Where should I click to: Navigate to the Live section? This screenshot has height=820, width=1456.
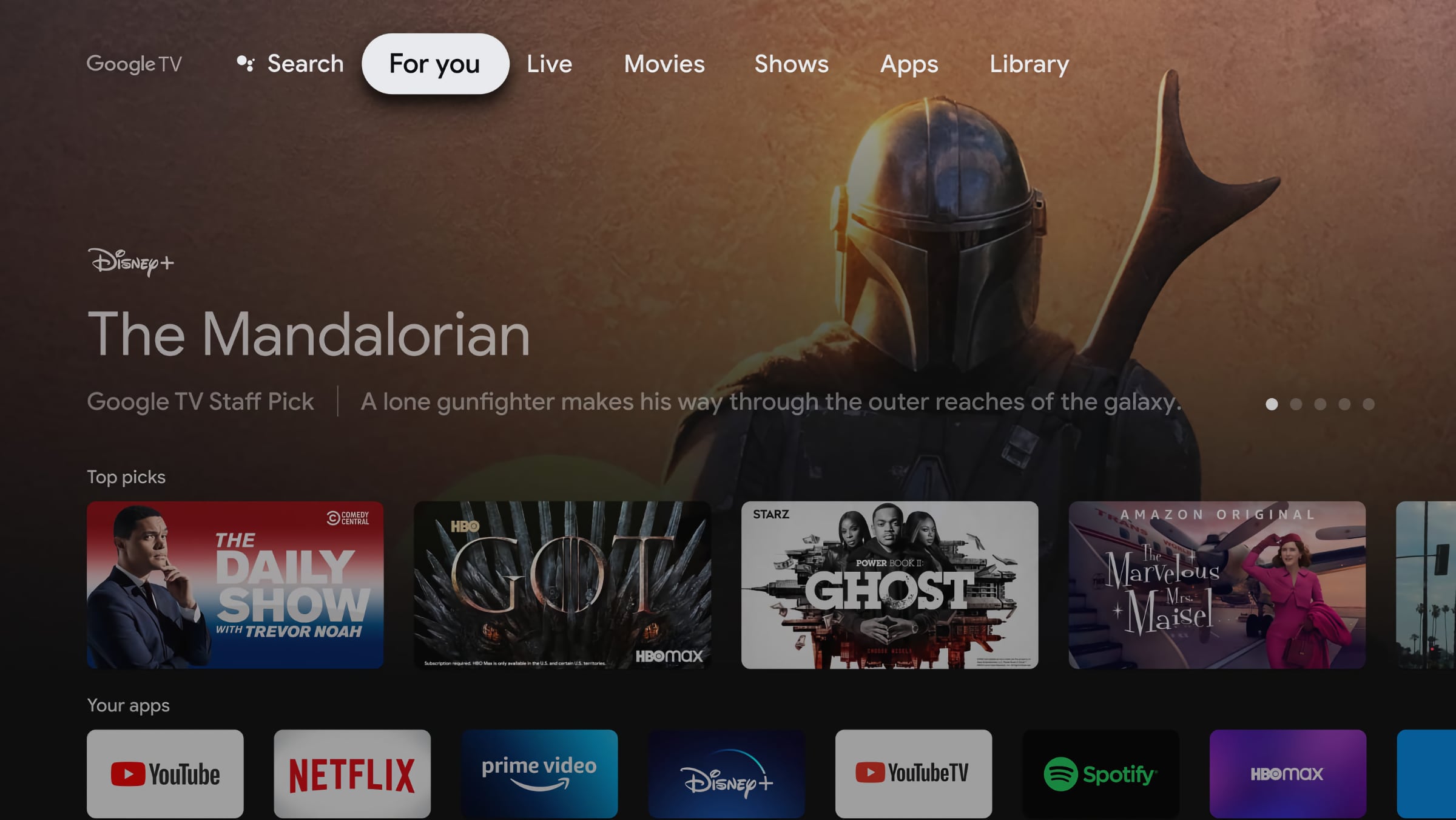[x=549, y=63]
